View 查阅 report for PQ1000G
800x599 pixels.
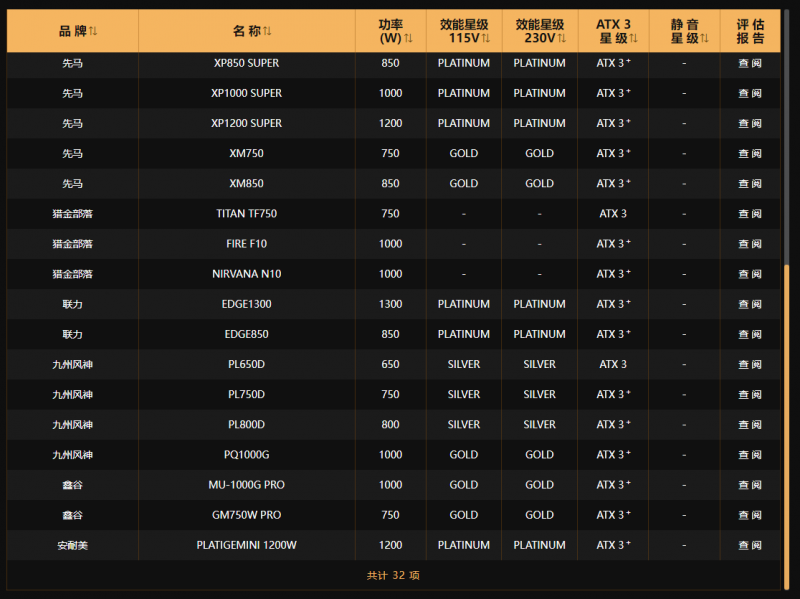750,455
